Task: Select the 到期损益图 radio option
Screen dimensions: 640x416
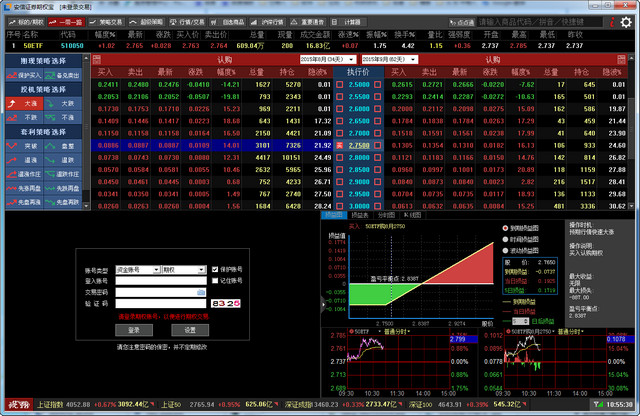Action: pos(504,227)
